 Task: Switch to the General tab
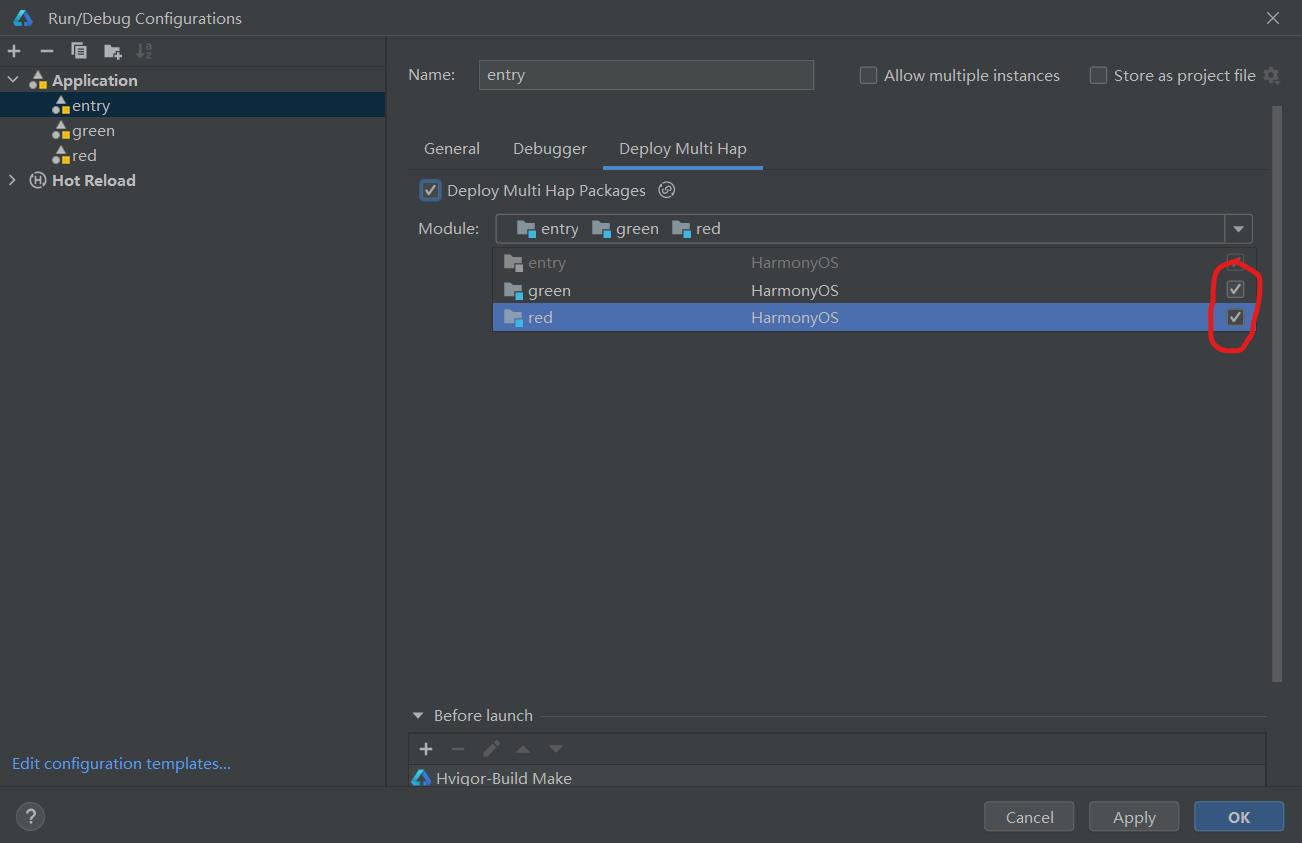point(452,148)
